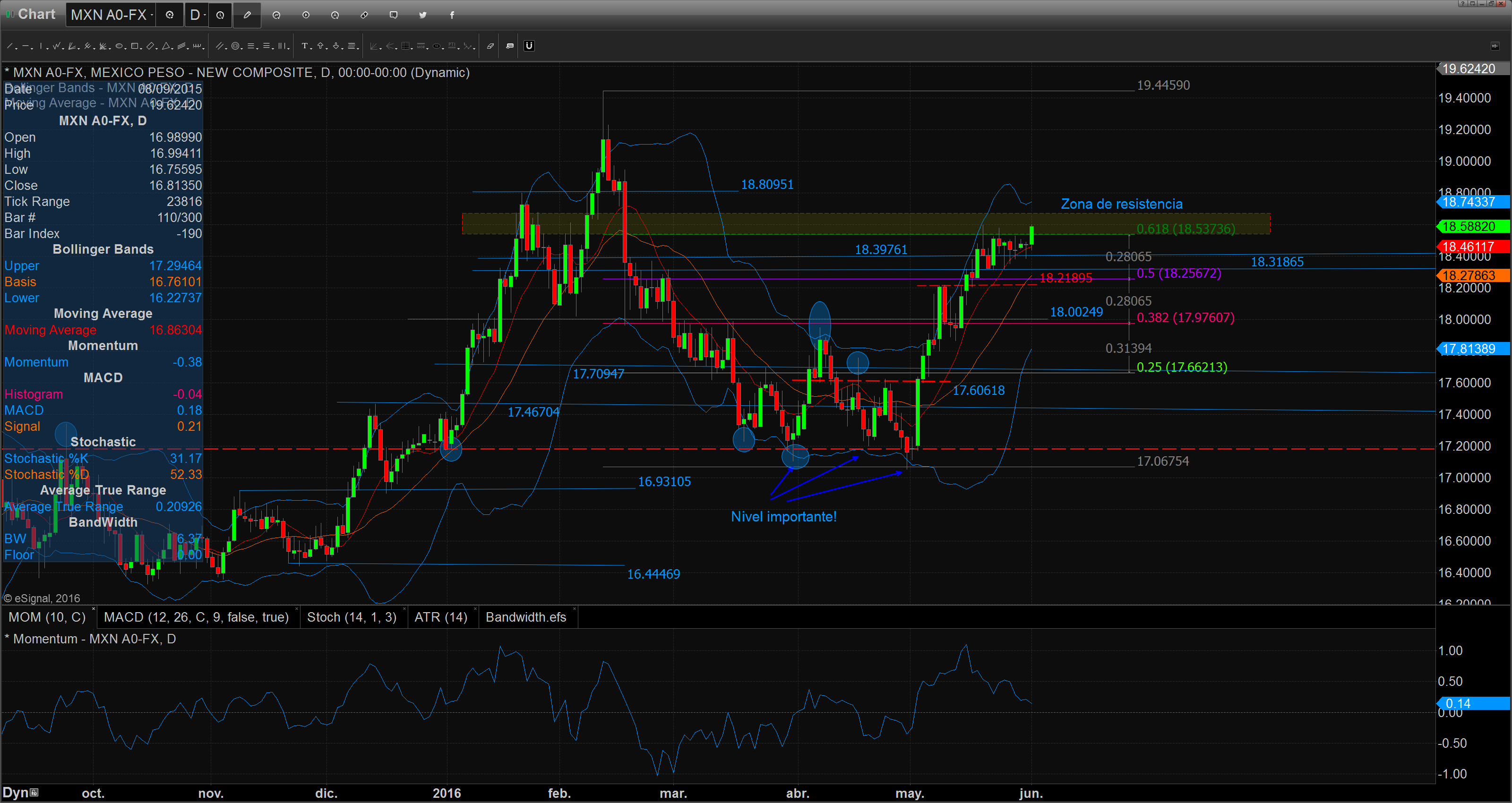The height and width of the screenshot is (803, 1512).
Task: Click the Dyn scale mode button
Action: (20, 793)
